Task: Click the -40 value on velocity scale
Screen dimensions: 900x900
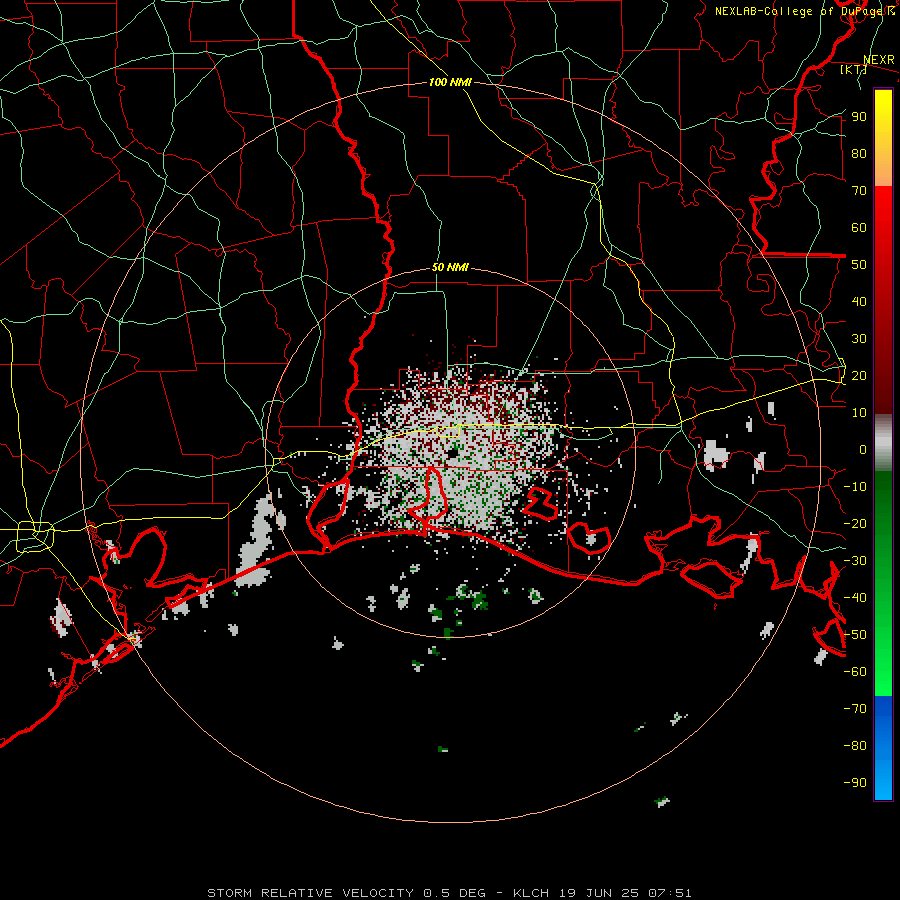Action: [855, 598]
